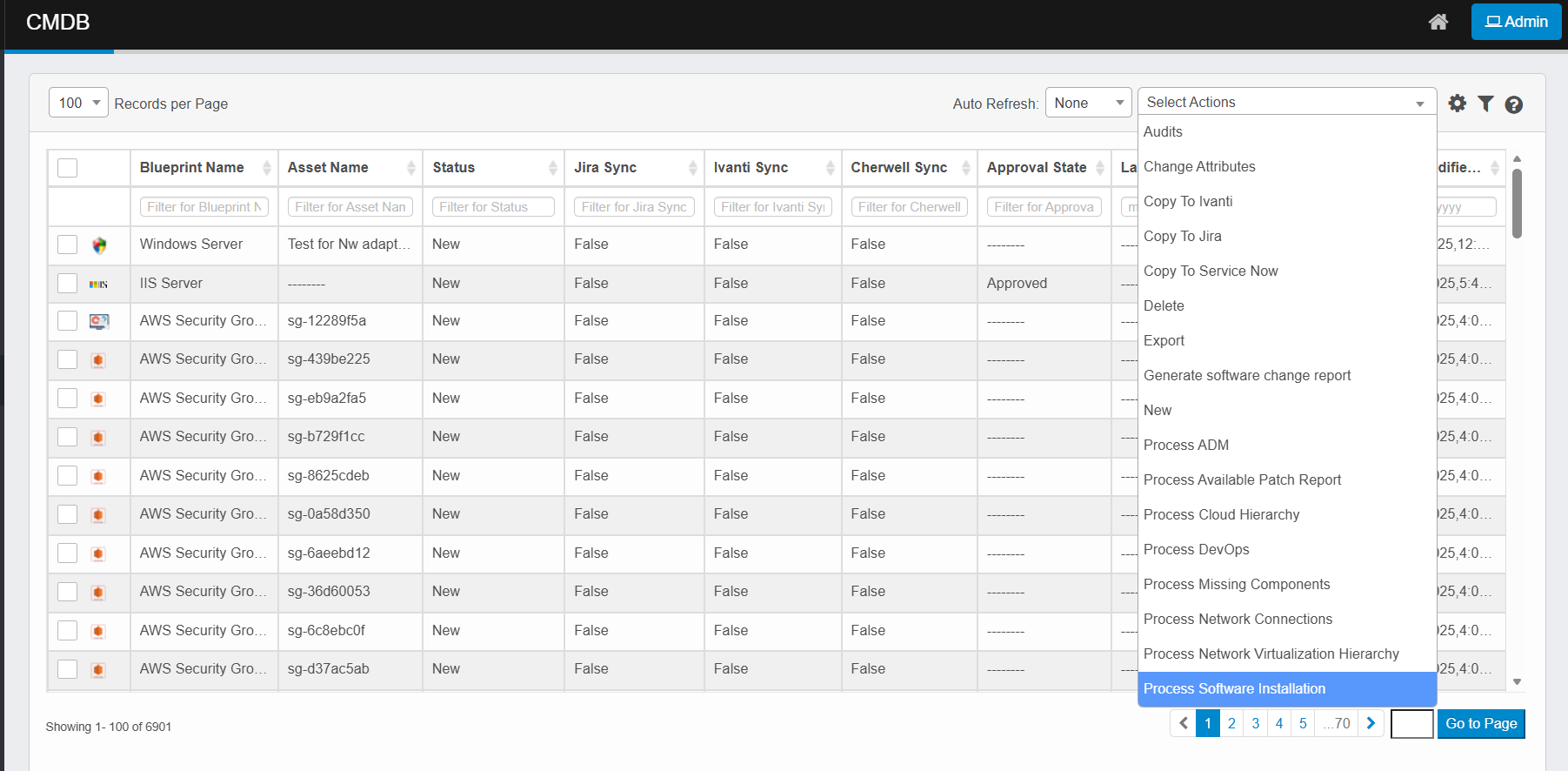The image size is (1568, 771).
Task: Collapse the Select Actions dropdown
Action: [x=1285, y=103]
